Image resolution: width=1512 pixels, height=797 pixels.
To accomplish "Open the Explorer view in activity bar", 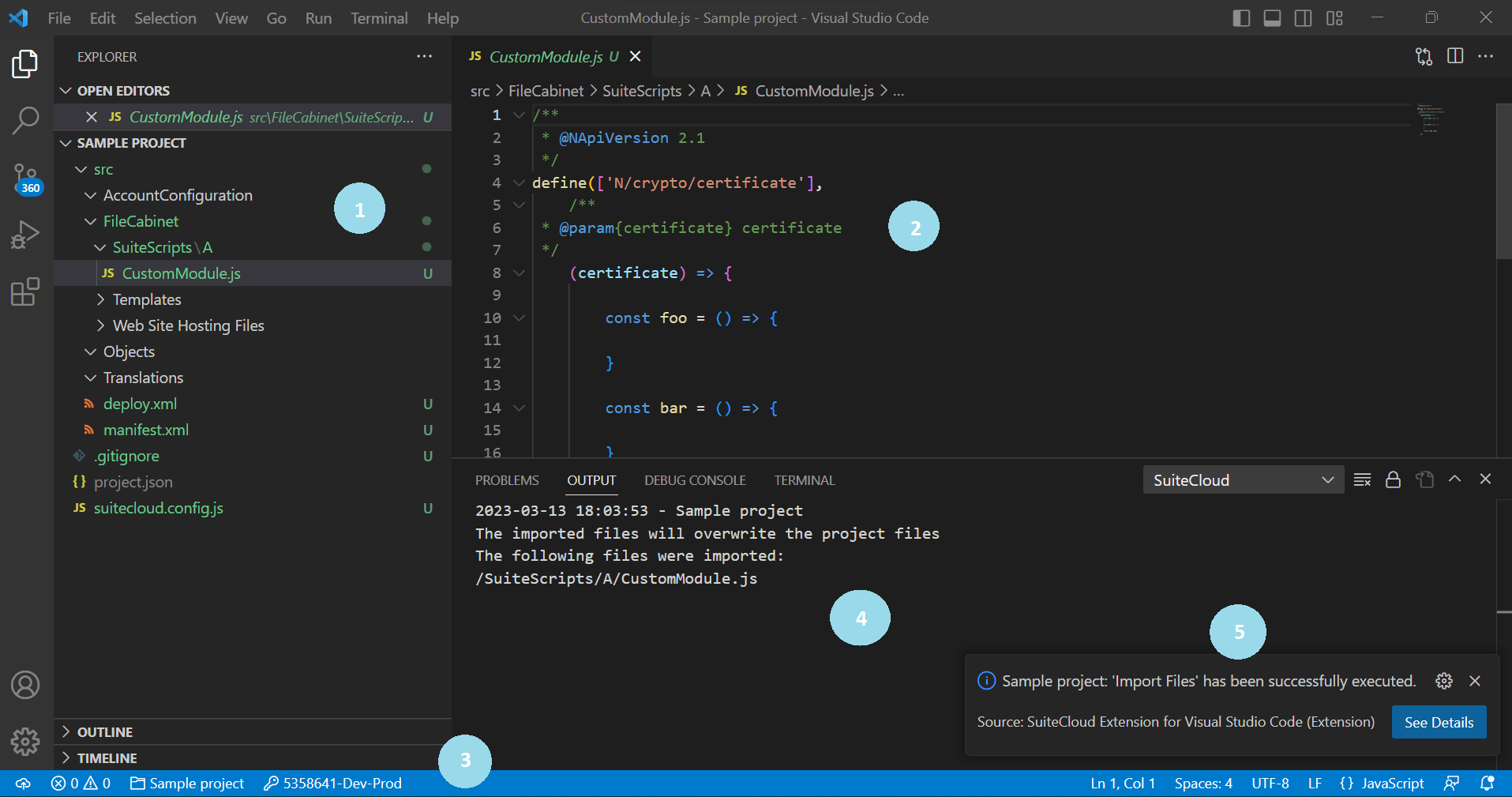I will point(25,64).
